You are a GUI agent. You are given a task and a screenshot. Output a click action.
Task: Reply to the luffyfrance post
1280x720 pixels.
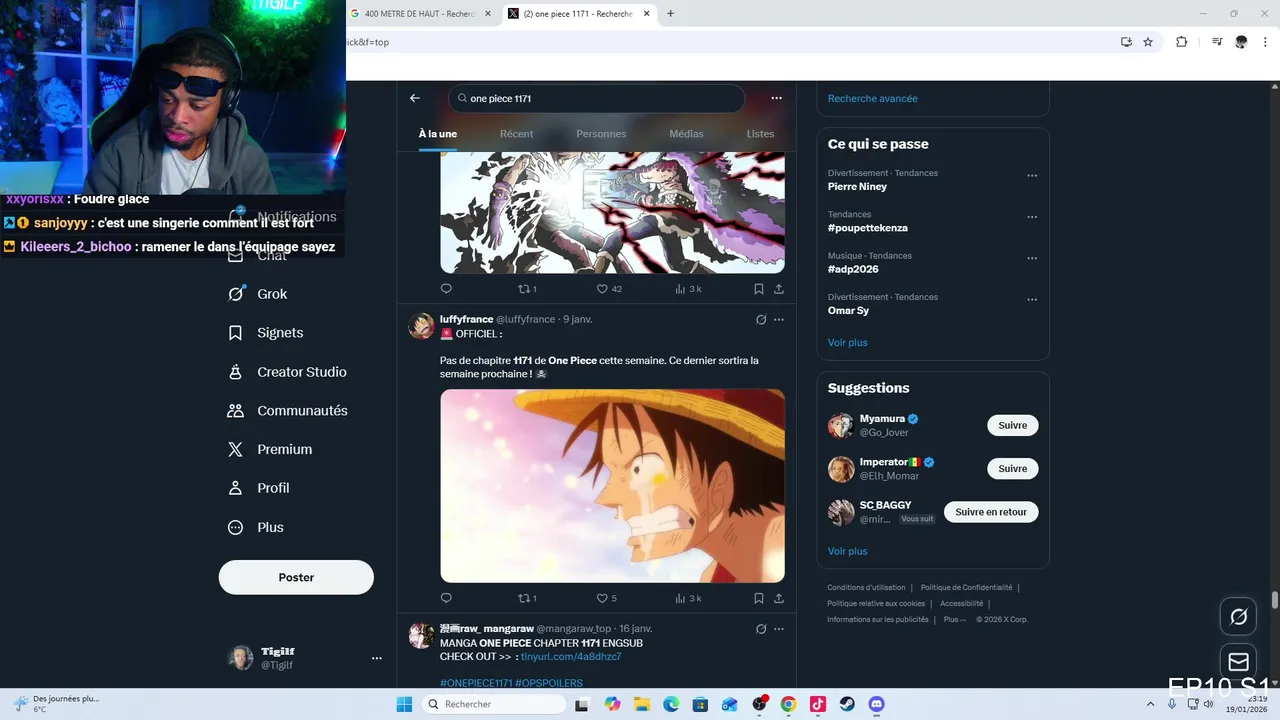point(446,598)
